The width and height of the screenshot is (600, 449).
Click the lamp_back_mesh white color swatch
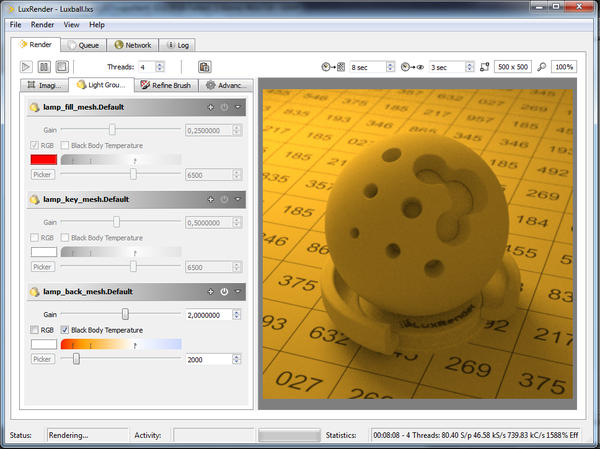[x=44, y=344]
